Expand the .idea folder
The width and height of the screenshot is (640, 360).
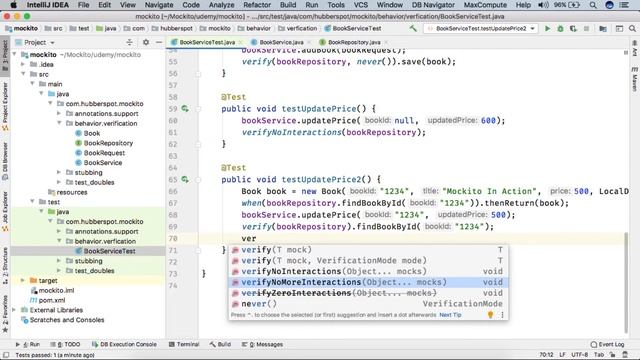(24, 64)
